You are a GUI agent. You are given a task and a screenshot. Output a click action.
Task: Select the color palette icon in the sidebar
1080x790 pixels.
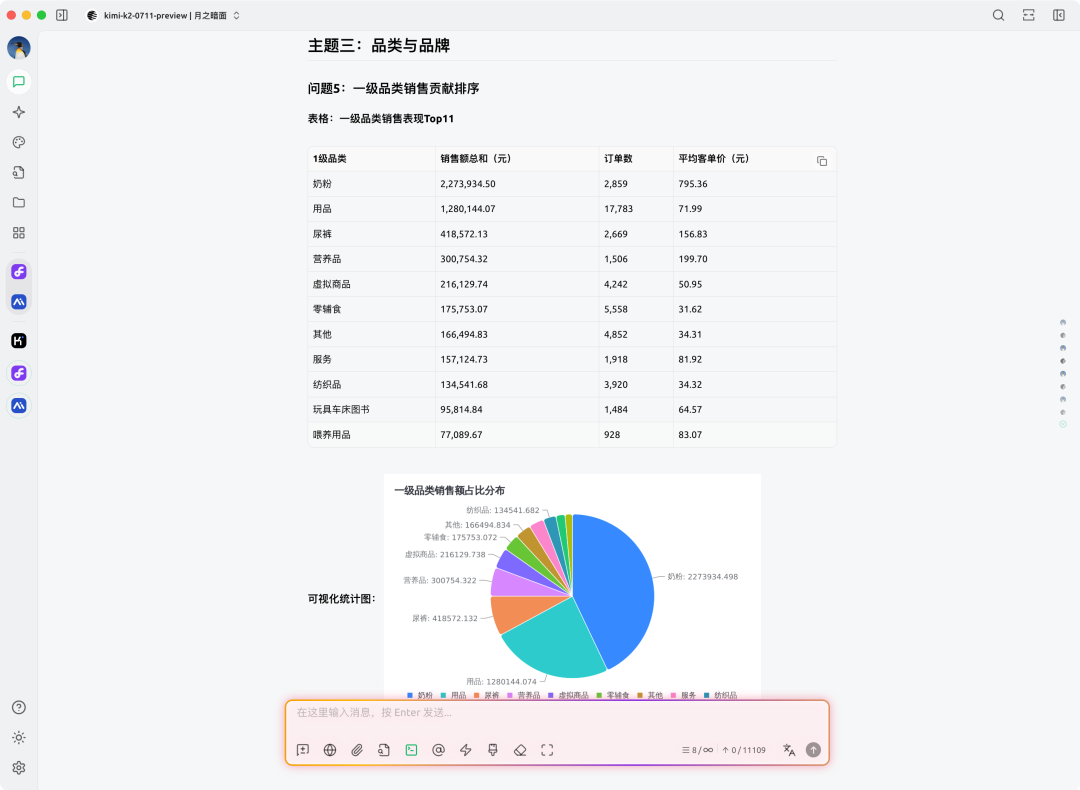point(18,142)
